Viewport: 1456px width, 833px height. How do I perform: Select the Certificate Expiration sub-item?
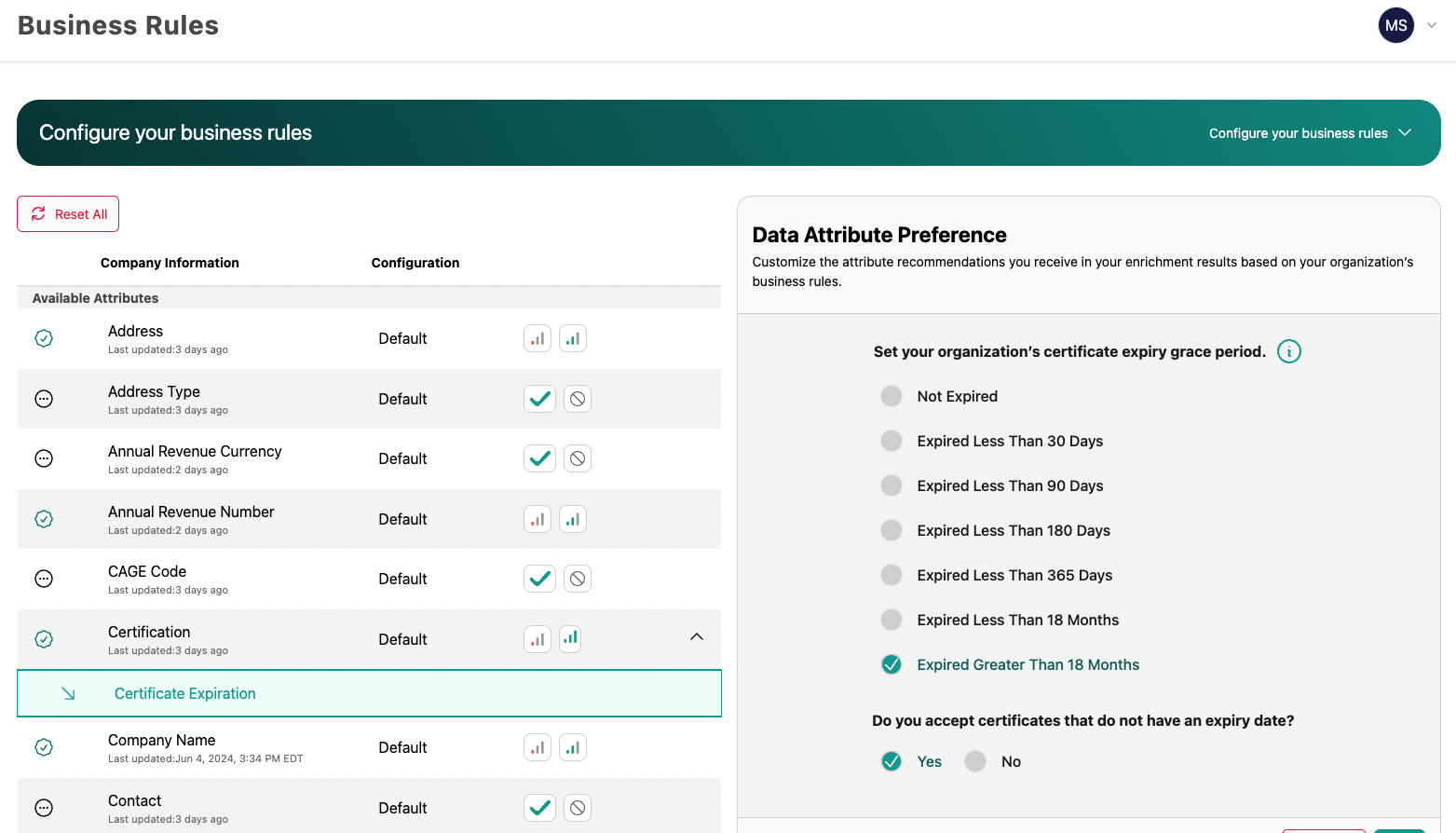(x=370, y=693)
